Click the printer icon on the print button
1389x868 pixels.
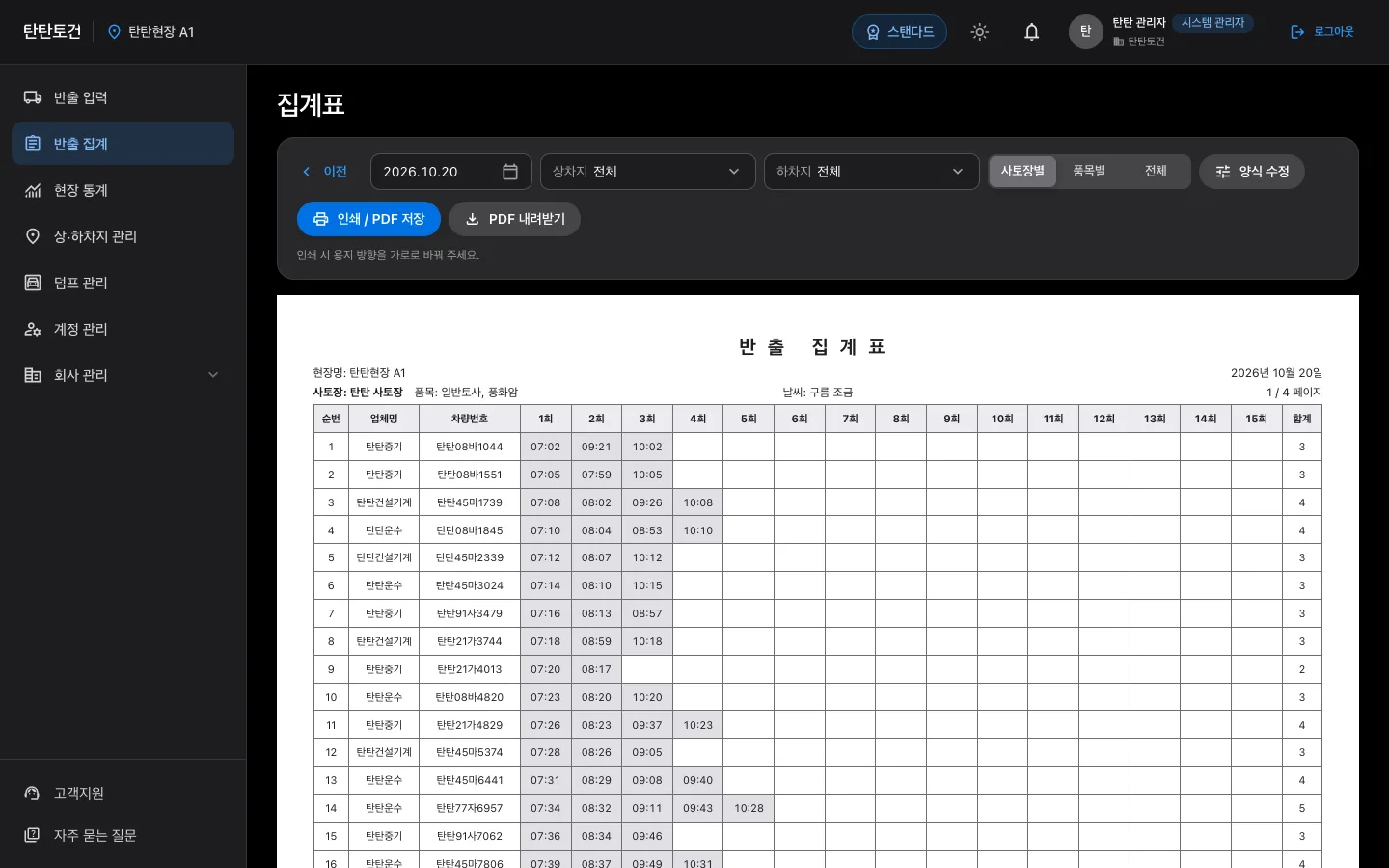click(321, 219)
